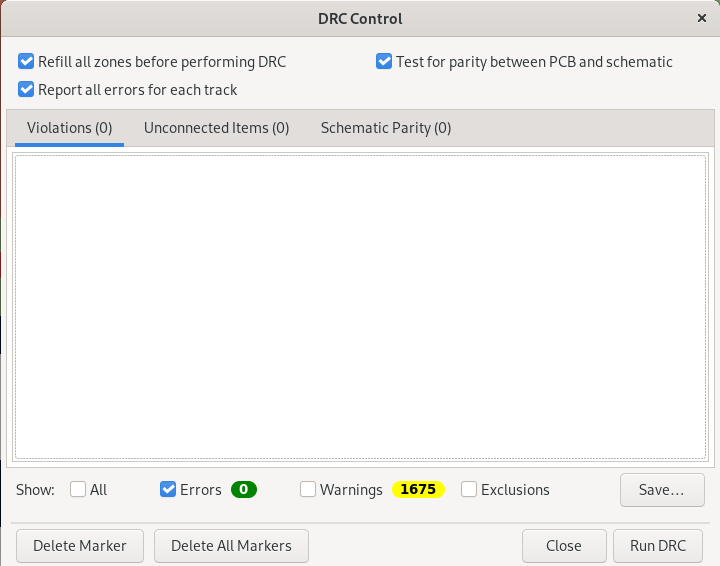This screenshot has height=566, width=720.
Task: Open the Unconnected Items tab
Action: pyautogui.click(x=216, y=128)
